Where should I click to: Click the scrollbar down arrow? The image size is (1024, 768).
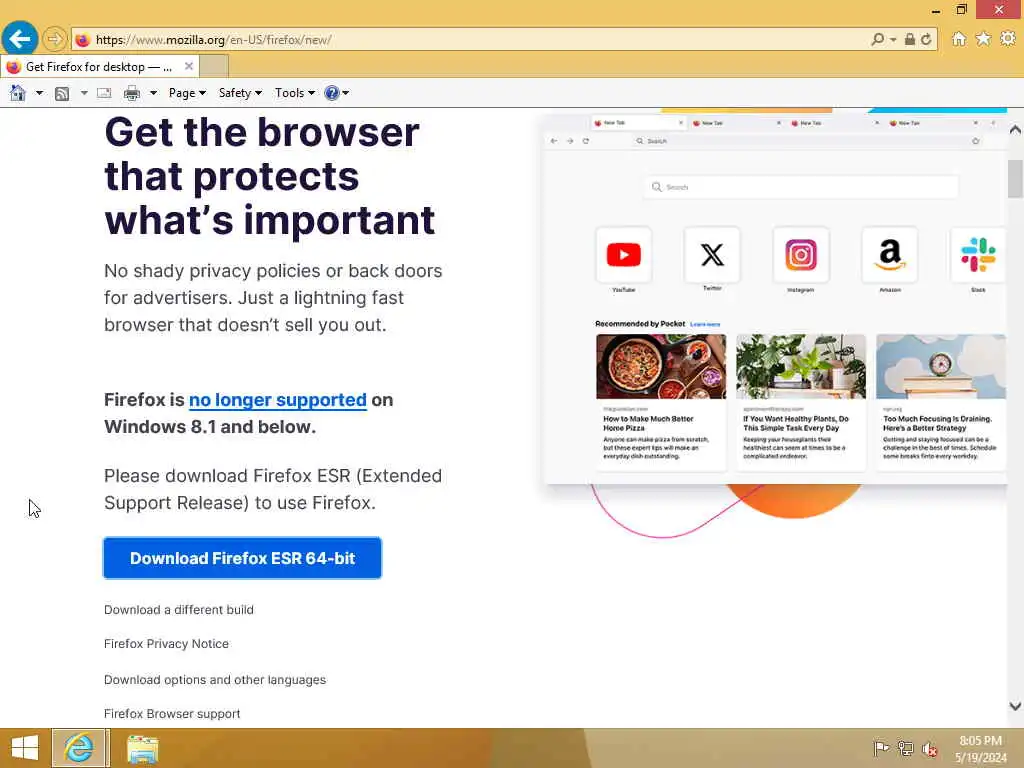coord(1015,706)
